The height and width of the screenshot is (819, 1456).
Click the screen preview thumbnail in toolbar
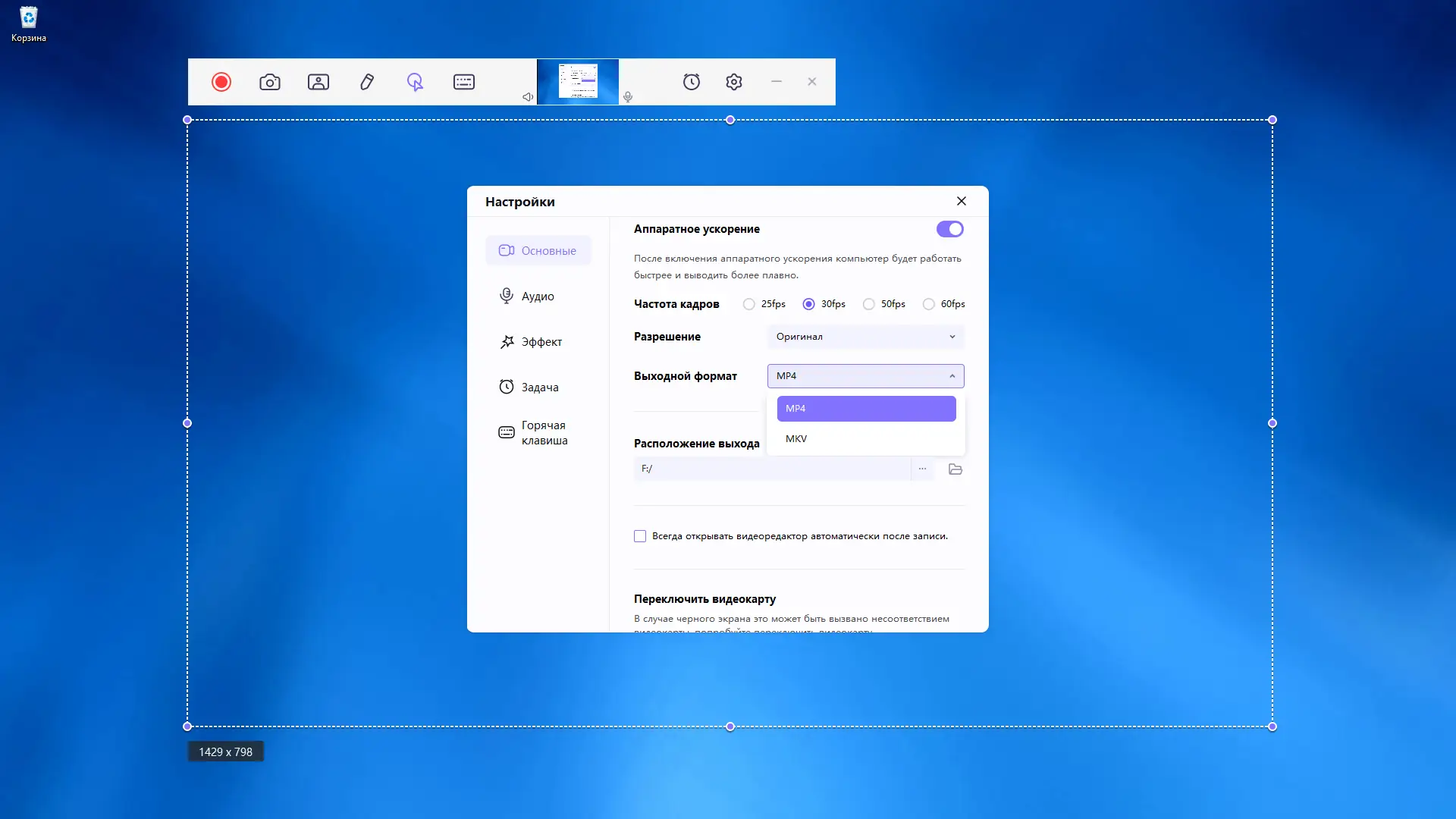pyautogui.click(x=578, y=82)
